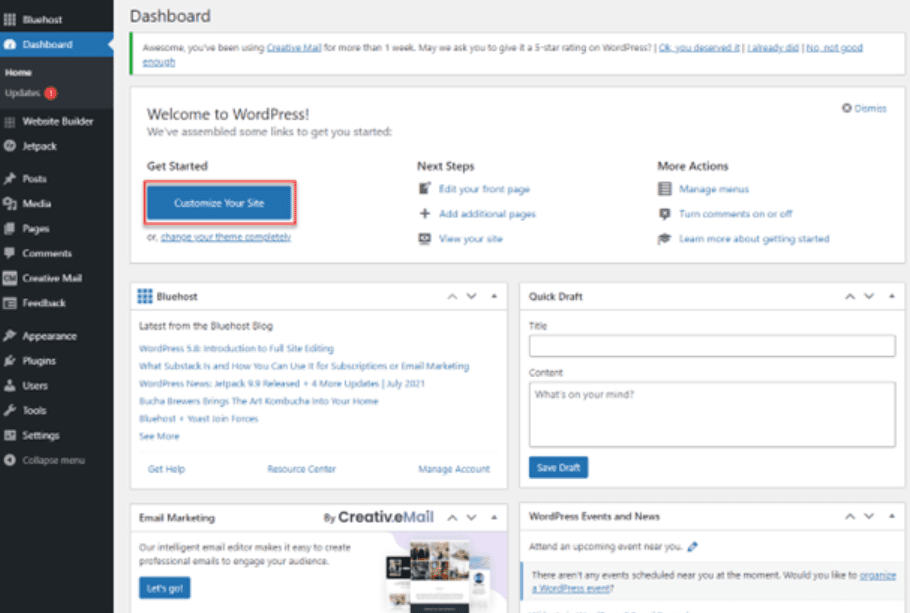Open the Resource Center link
The height and width of the screenshot is (613, 910).
click(x=301, y=469)
